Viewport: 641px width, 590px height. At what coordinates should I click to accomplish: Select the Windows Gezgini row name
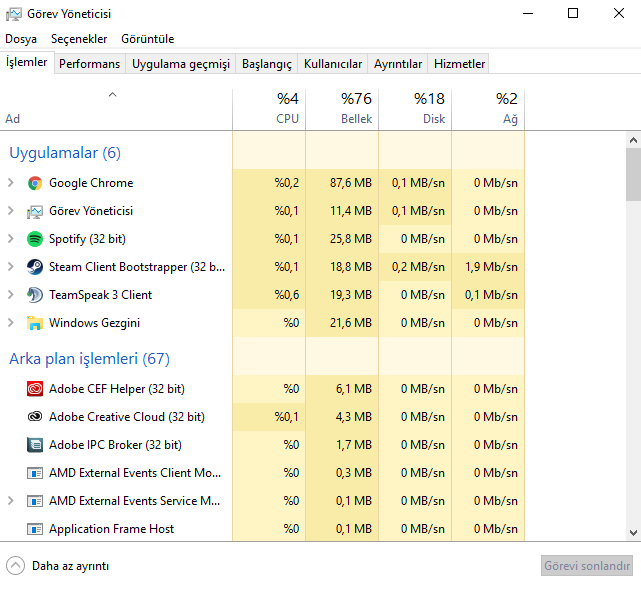pos(94,323)
